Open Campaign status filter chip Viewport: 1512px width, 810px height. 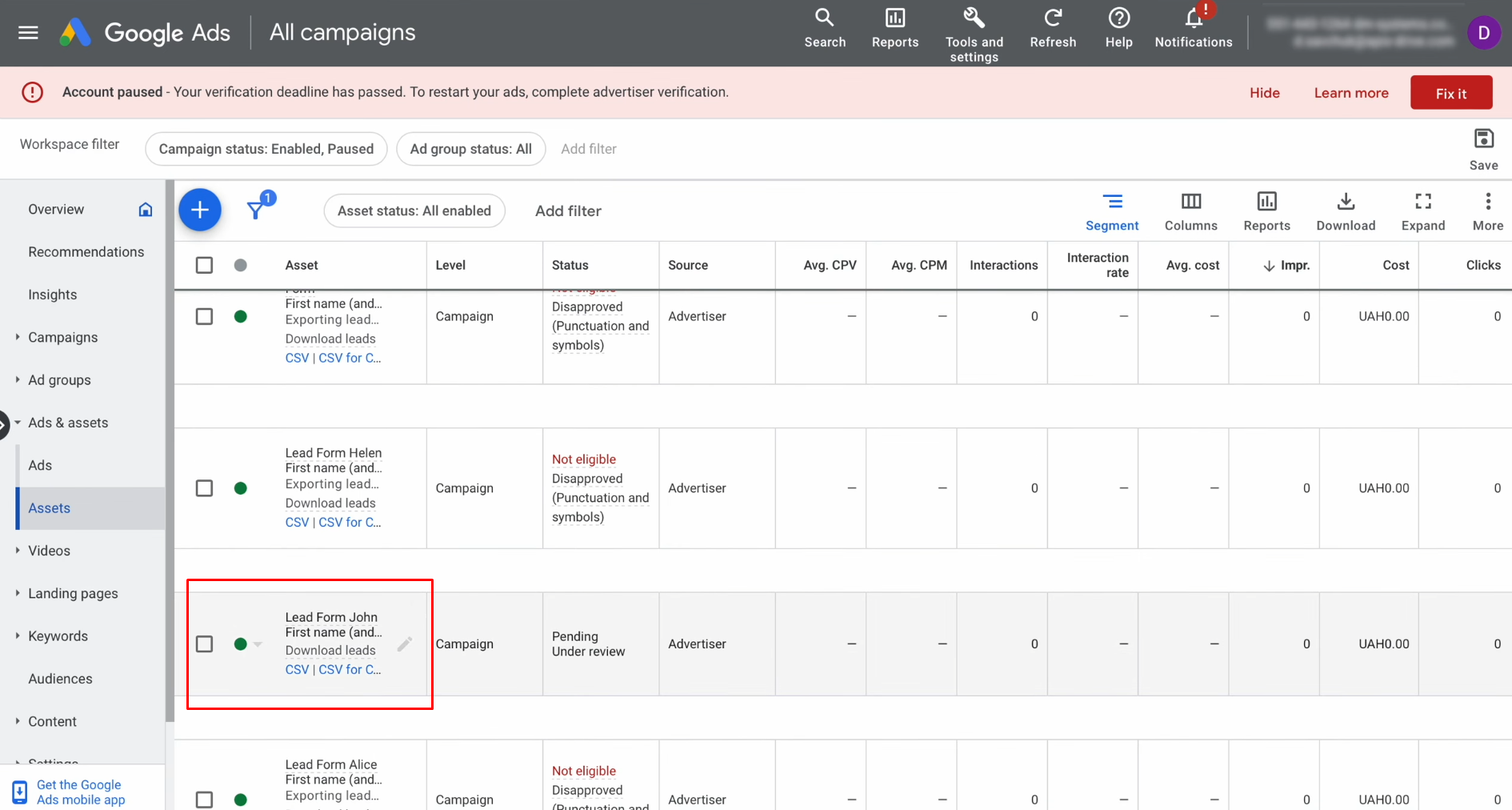click(266, 149)
